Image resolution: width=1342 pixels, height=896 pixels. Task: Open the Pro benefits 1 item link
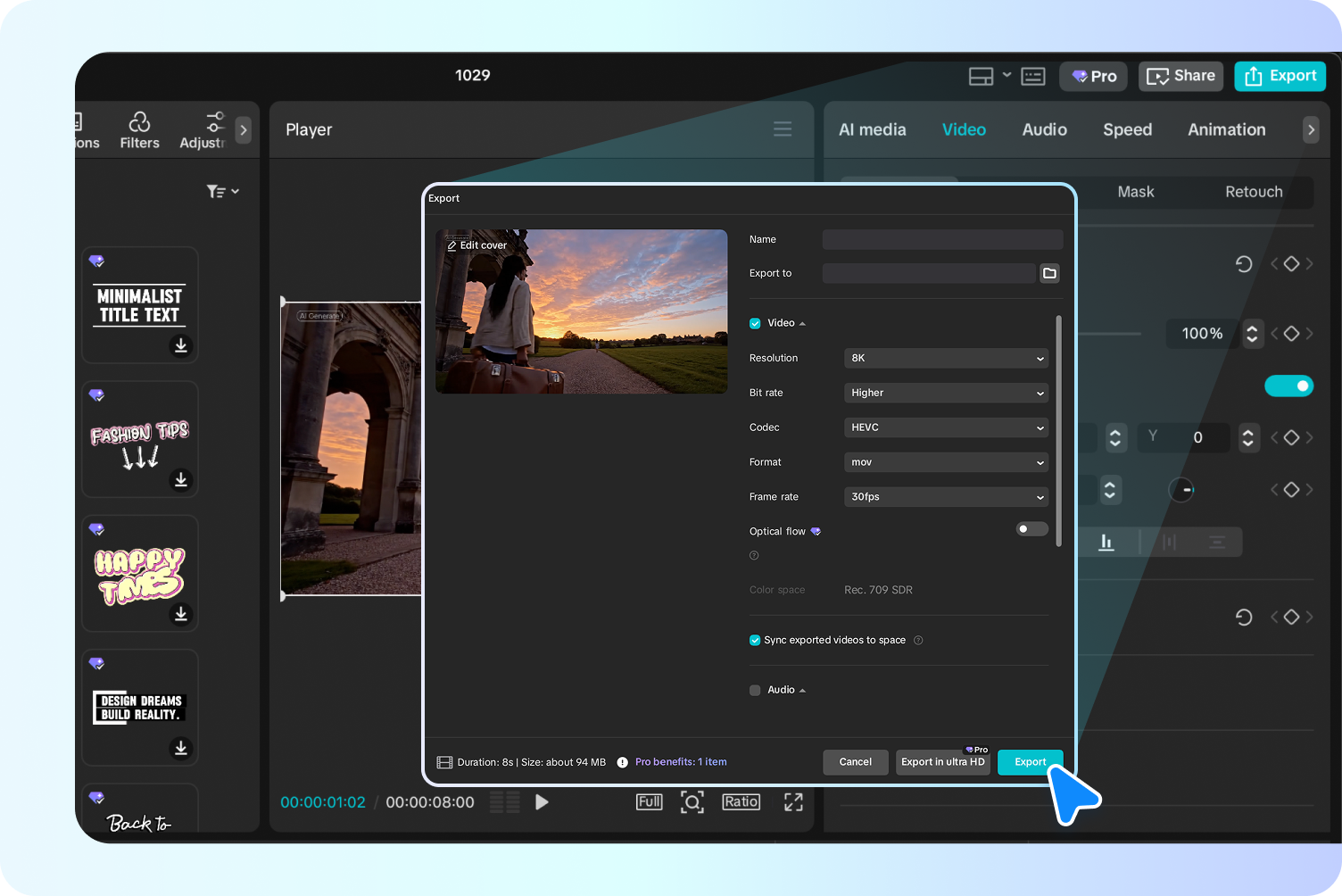[x=681, y=761]
